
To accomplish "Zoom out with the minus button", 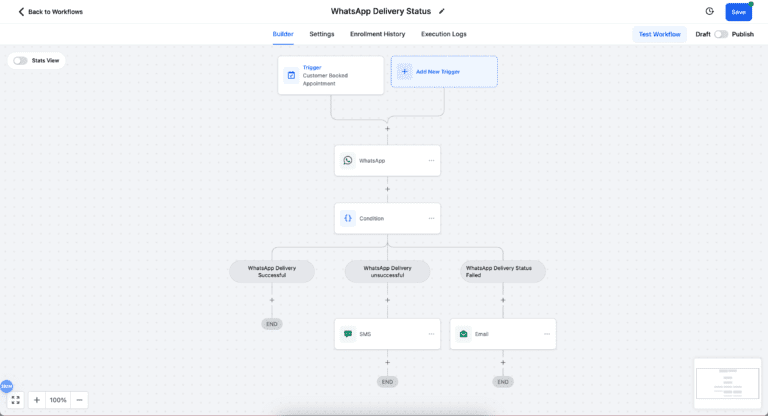I will (79, 400).
